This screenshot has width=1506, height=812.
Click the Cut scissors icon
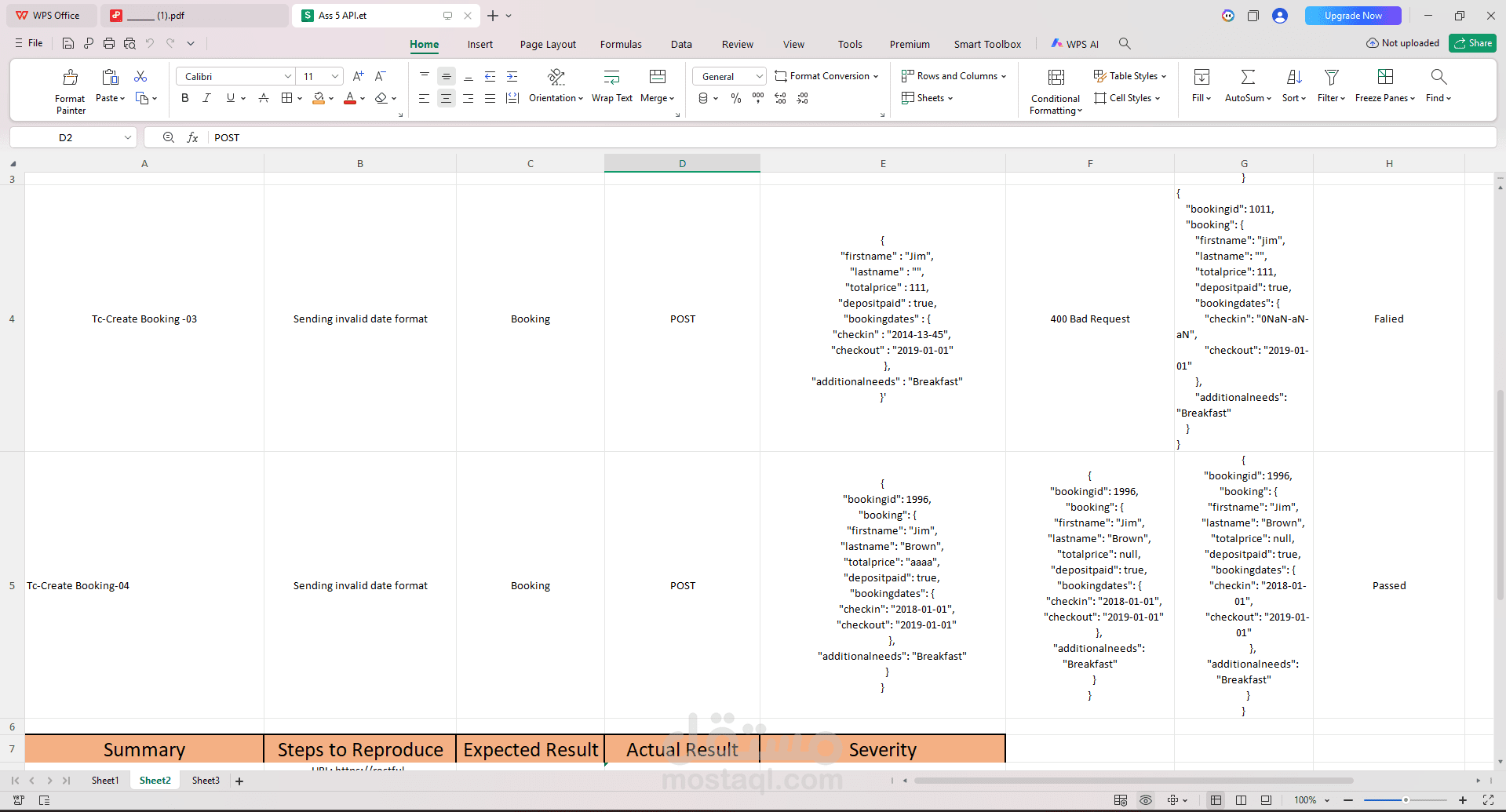[140, 76]
